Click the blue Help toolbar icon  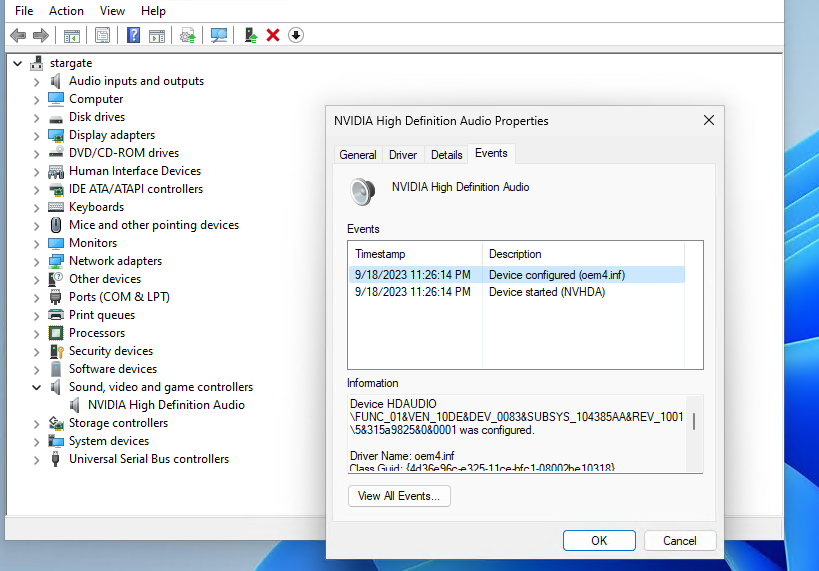(133, 36)
